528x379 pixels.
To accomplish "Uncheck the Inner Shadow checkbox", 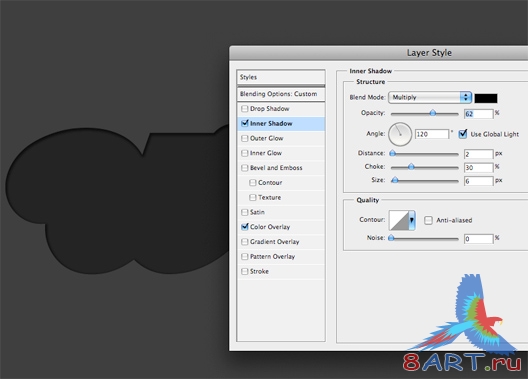I will click(245, 124).
